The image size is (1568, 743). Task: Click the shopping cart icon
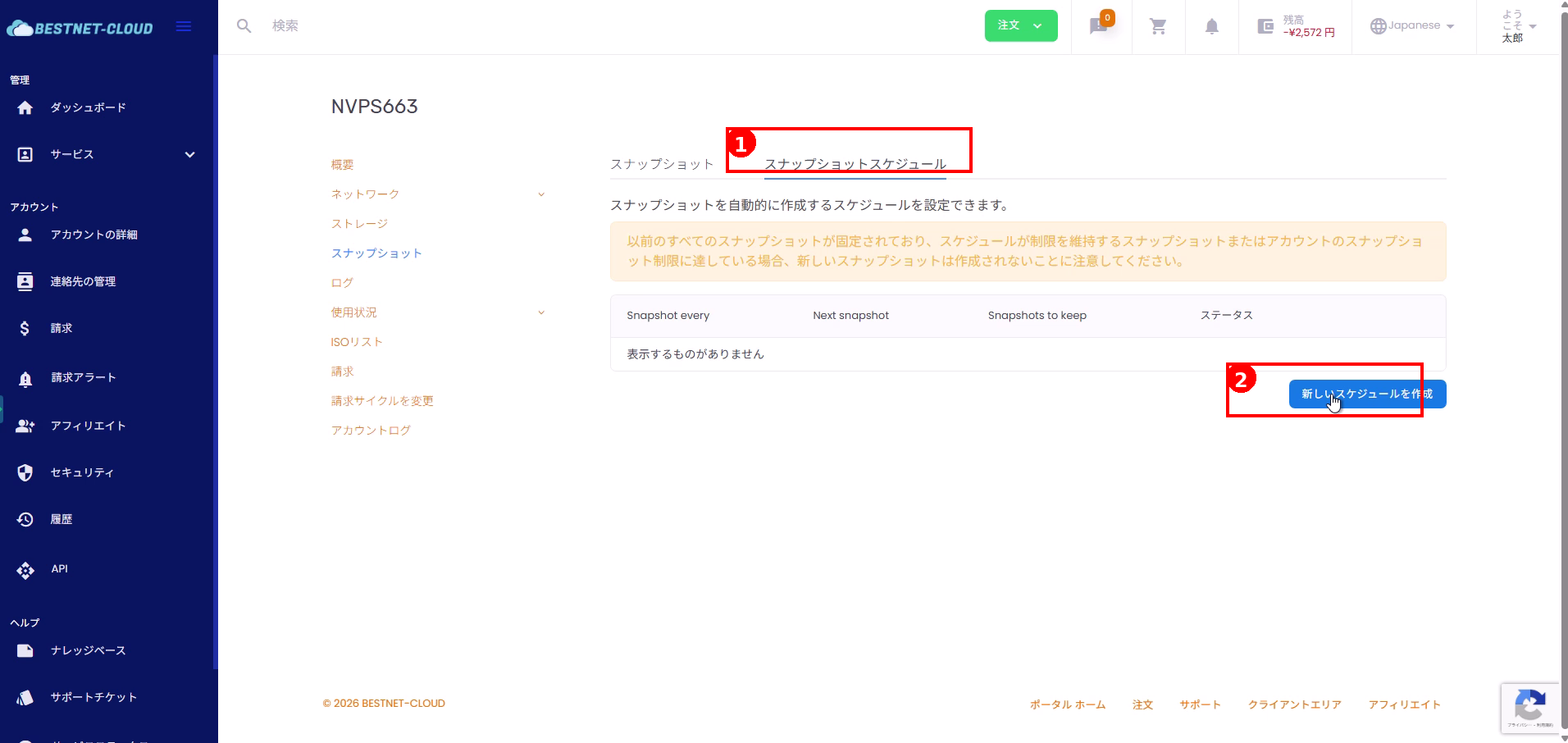1158,26
